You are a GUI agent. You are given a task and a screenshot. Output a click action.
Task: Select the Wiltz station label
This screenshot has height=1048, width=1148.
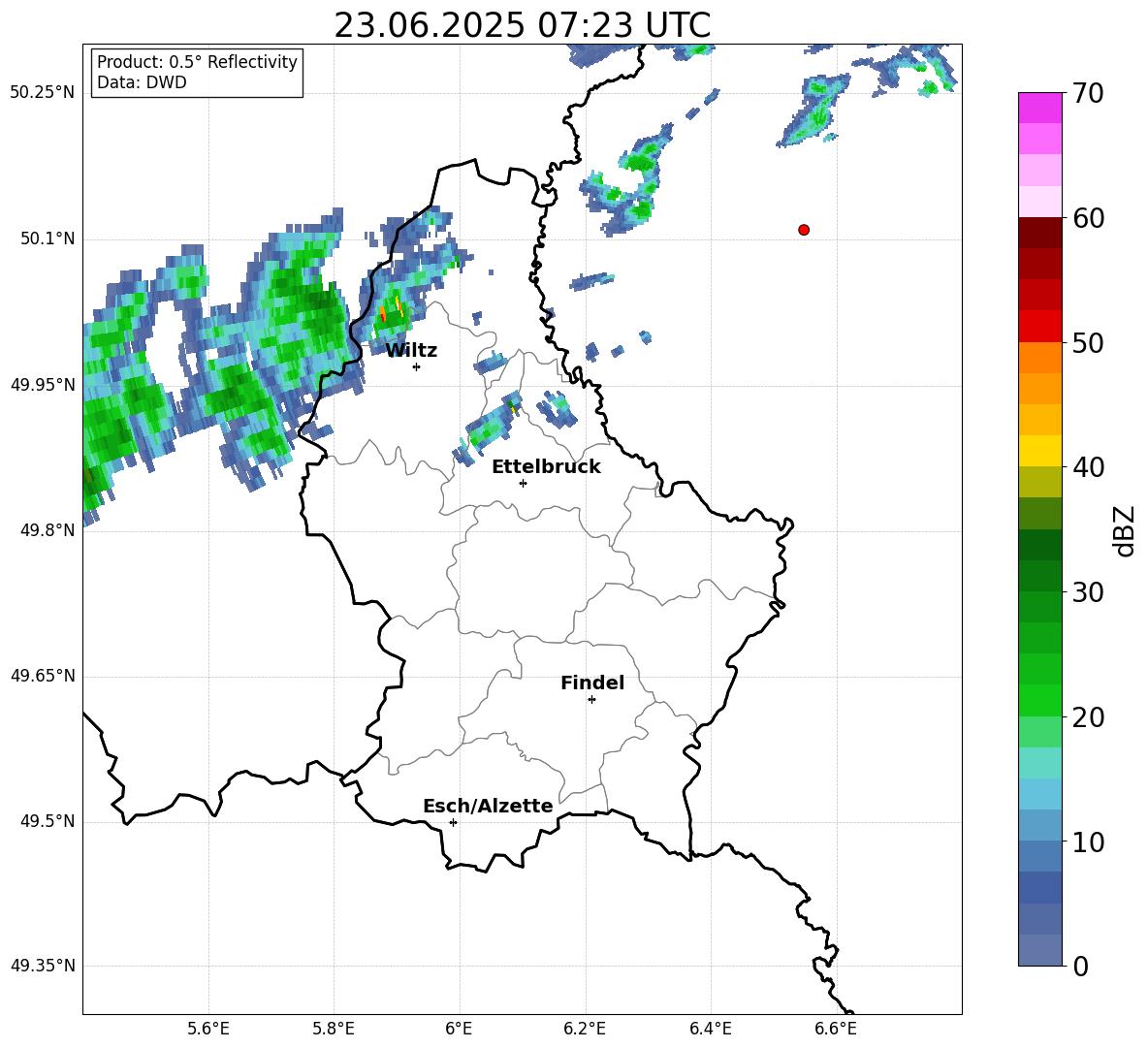[411, 351]
